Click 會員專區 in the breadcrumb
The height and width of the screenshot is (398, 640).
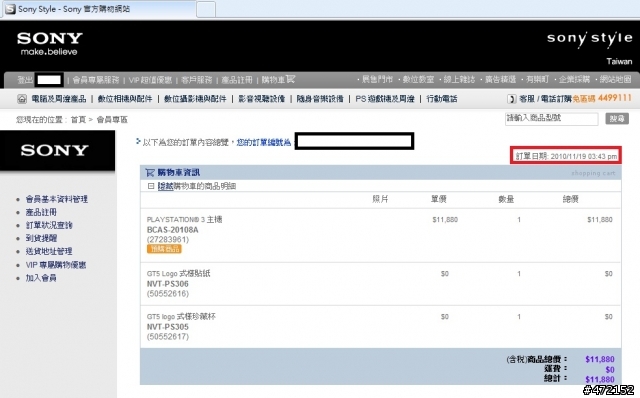pos(112,120)
